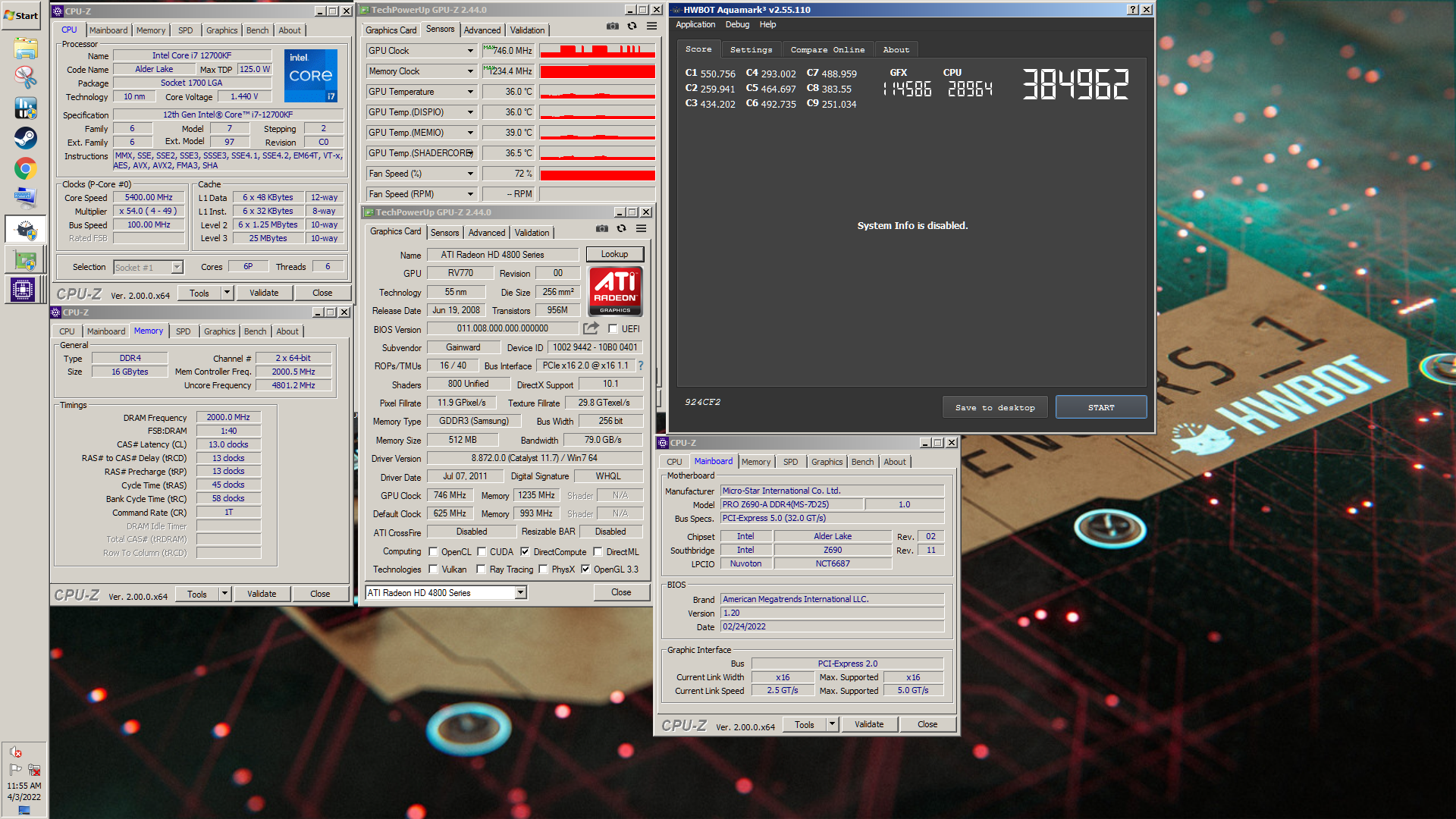Toggle the DirectCompute checkbox
The height and width of the screenshot is (819, 1456).
[x=525, y=552]
